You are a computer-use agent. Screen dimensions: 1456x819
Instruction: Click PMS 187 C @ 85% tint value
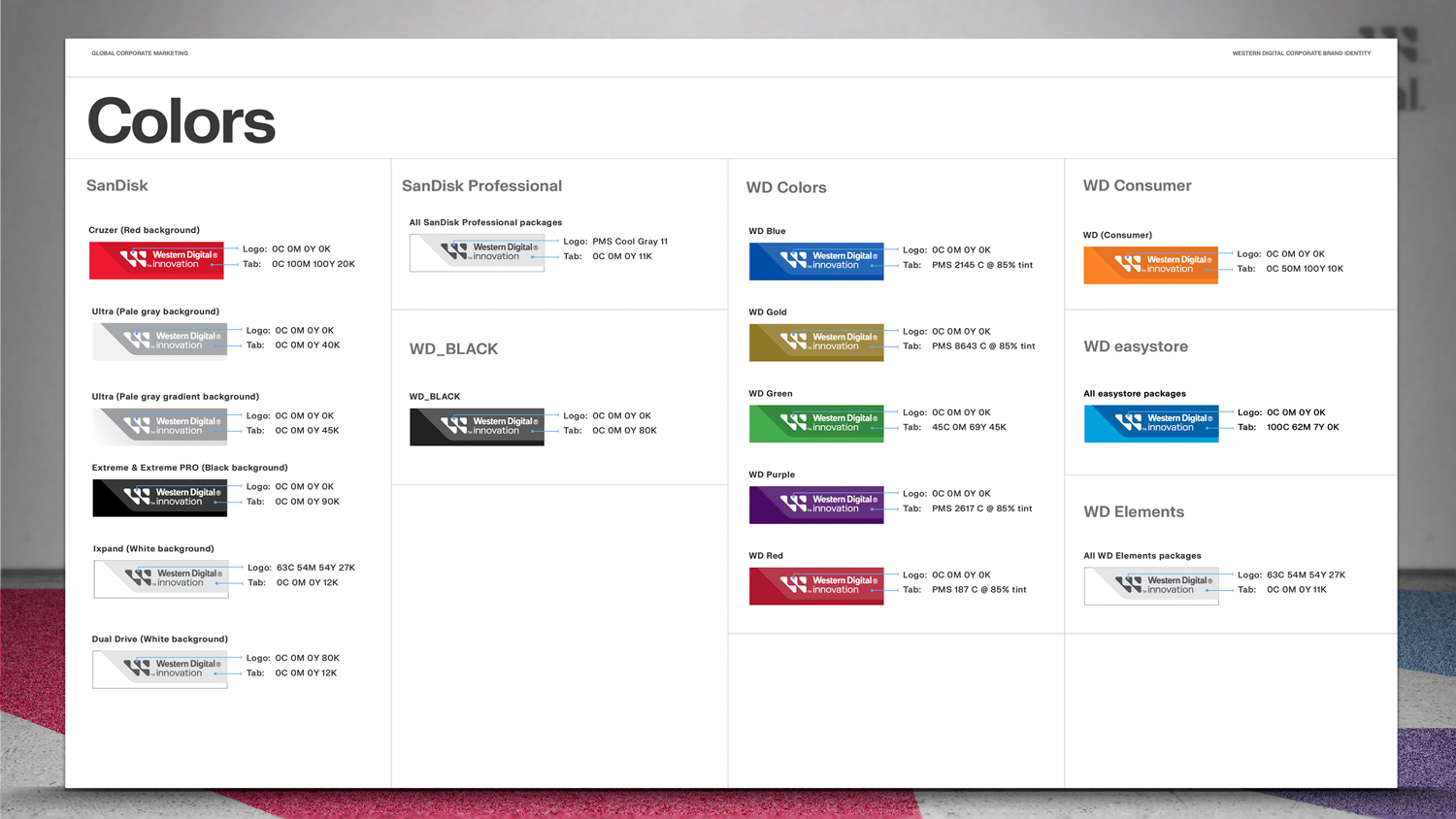click(x=979, y=590)
